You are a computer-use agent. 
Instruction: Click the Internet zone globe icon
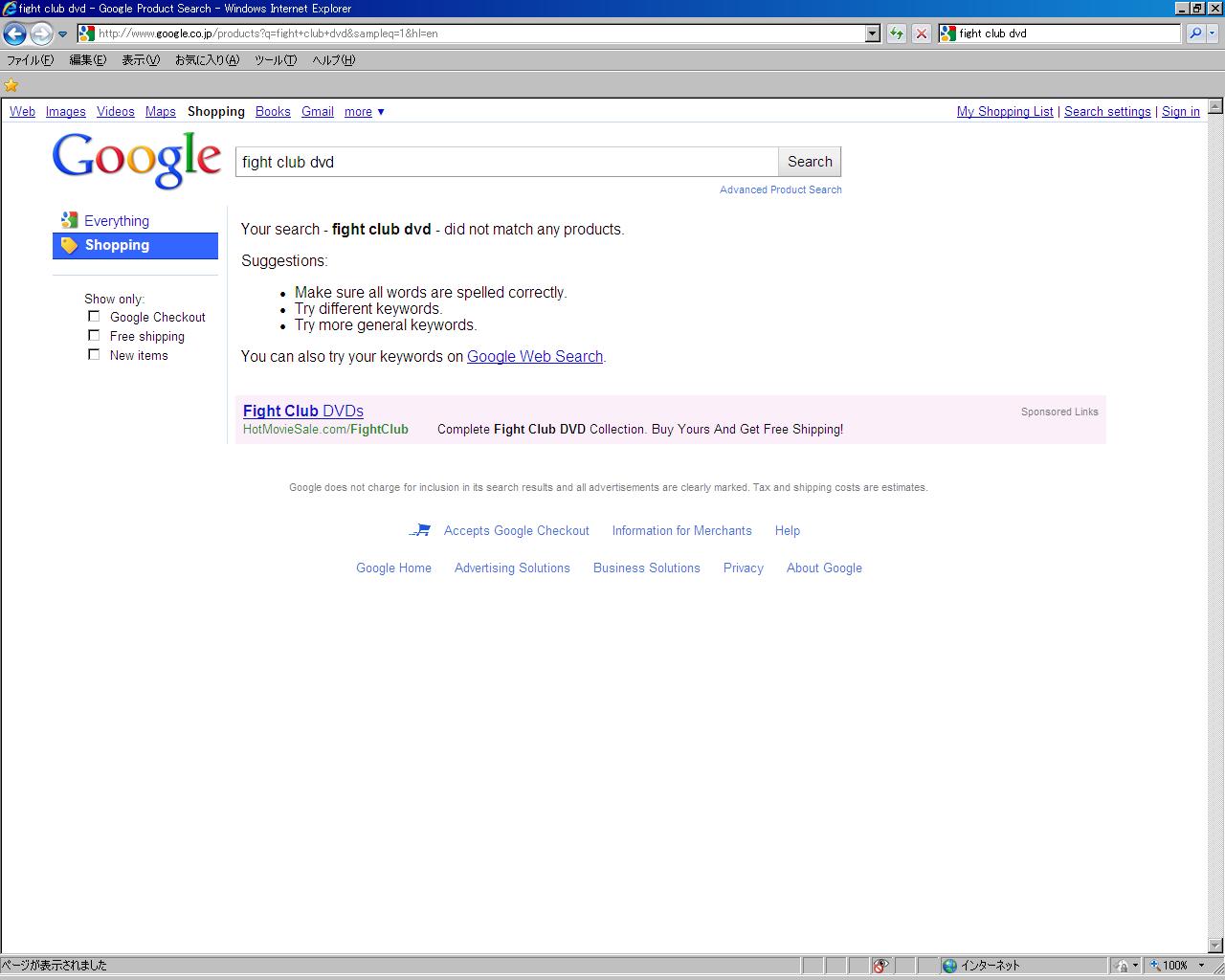[949, 966]
